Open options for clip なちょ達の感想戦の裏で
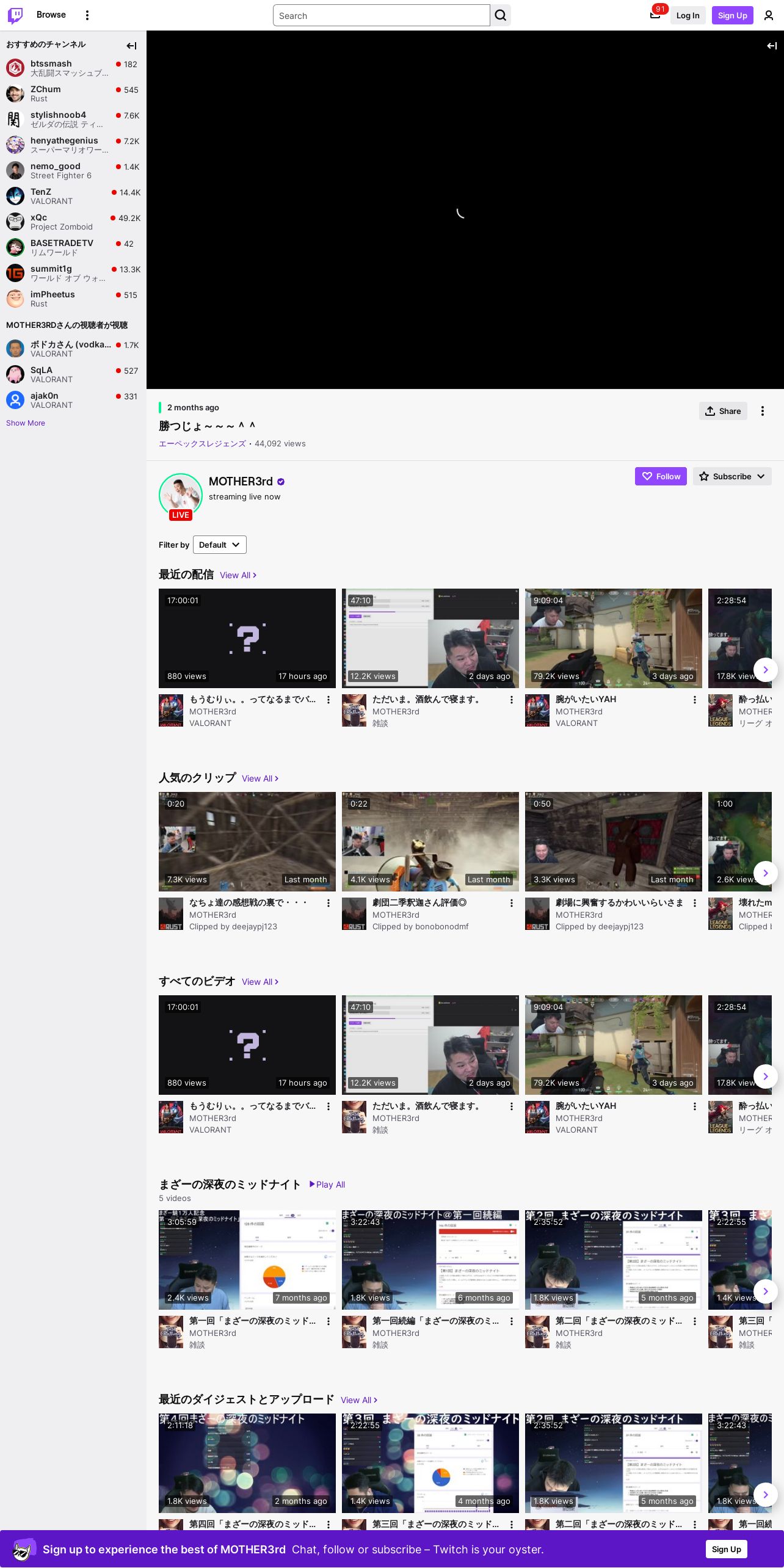Viewport: 784px width, 1568px height. coord(328,903)
